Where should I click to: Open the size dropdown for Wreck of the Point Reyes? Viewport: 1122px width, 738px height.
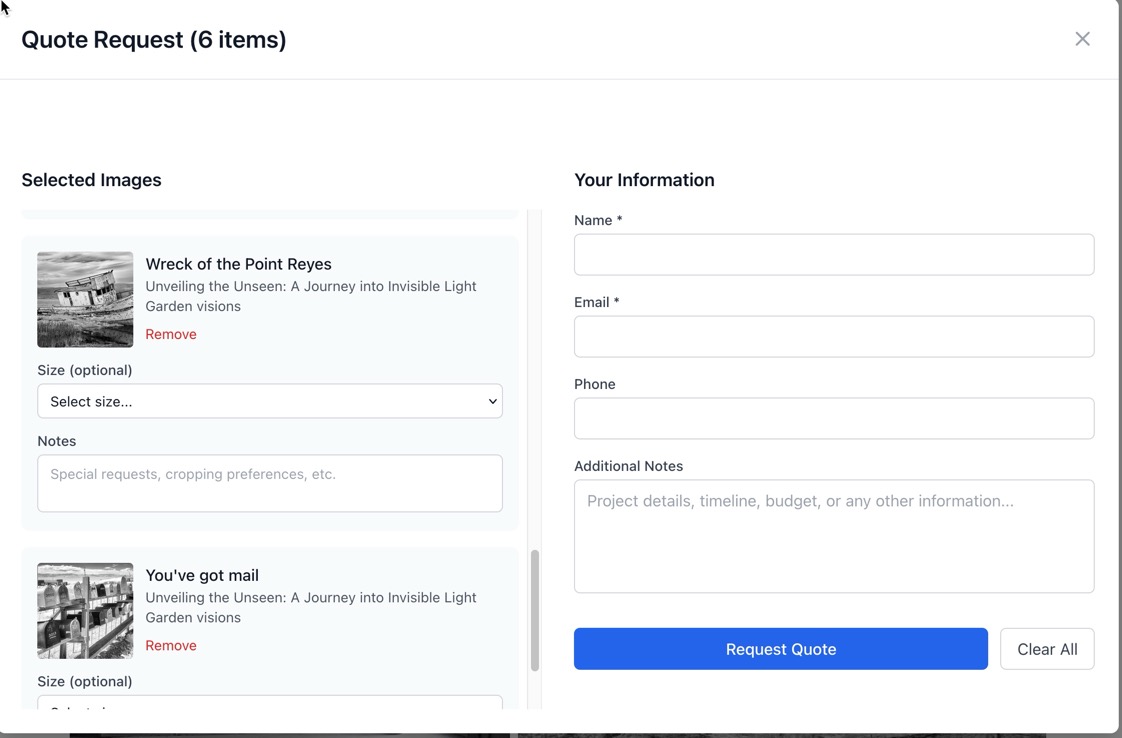coord(270,401)
